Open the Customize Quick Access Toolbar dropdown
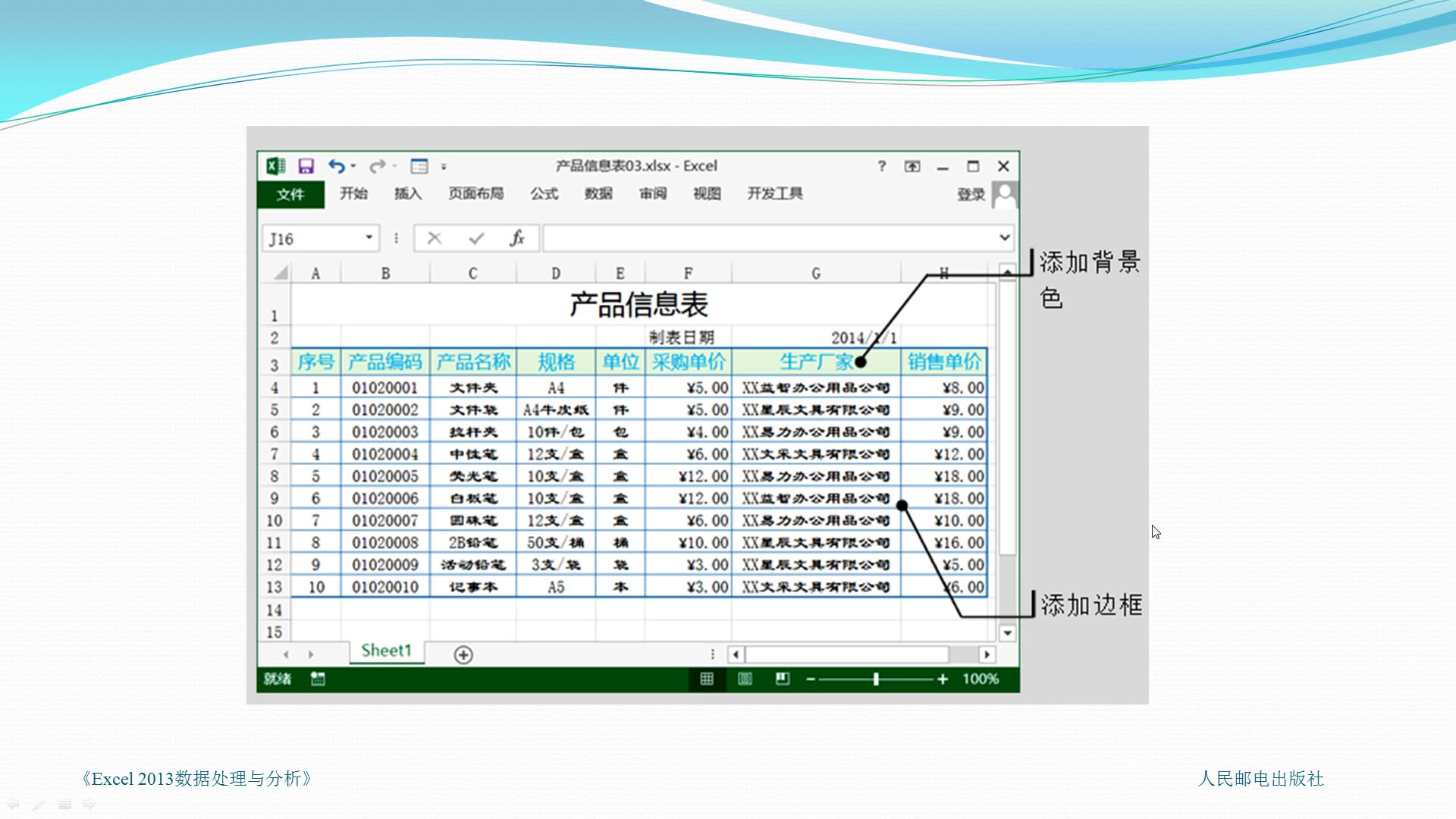Image resolution: width=1456 pixels, height=819 pixels. click(443, 168)
